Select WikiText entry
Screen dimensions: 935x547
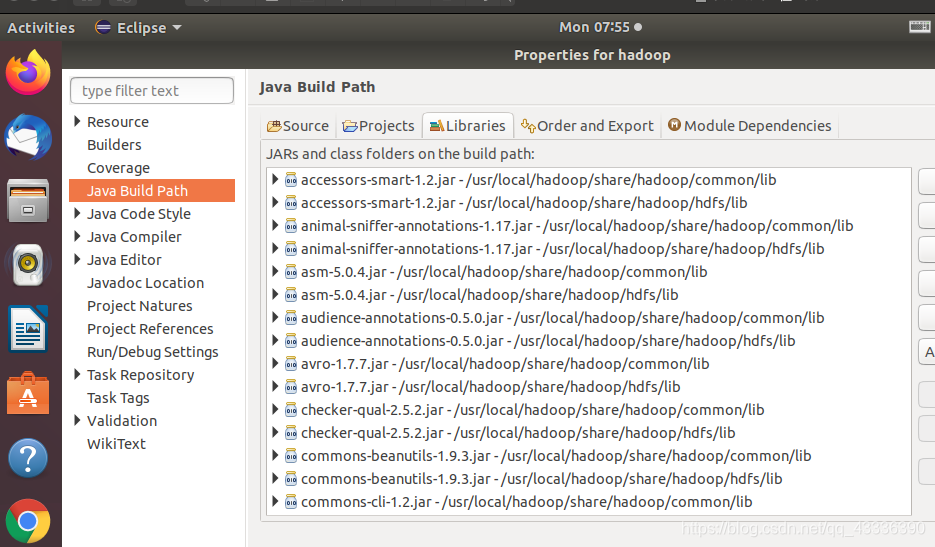coord(116,444)
